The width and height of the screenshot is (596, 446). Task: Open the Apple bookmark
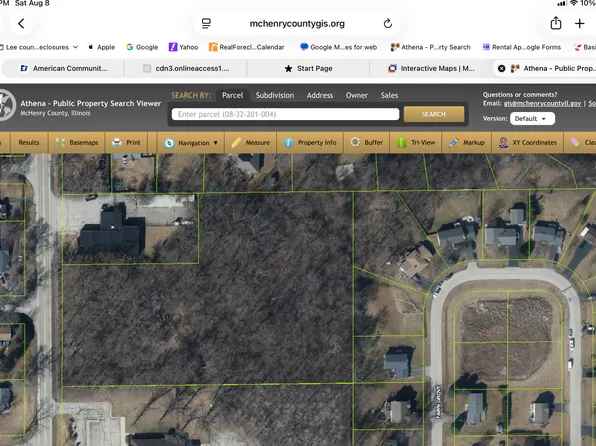pos(102,47)
